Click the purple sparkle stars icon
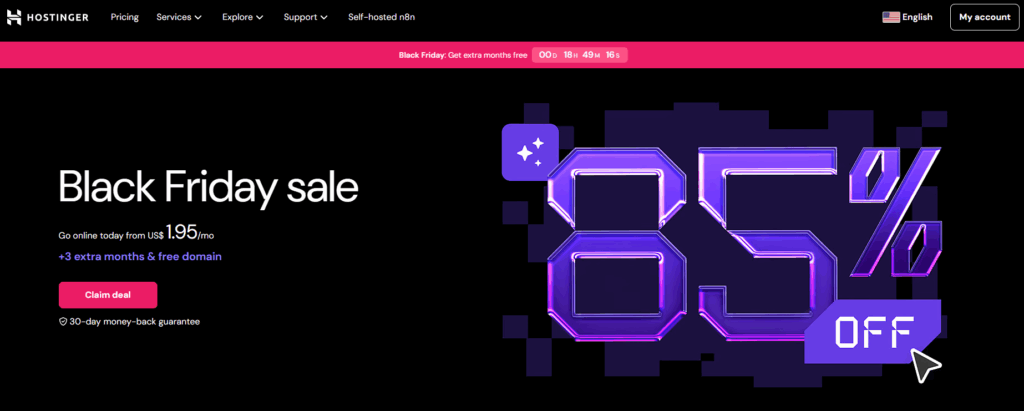The width and height of the screenshot is (1024, 411). click(x=530, y=152)
